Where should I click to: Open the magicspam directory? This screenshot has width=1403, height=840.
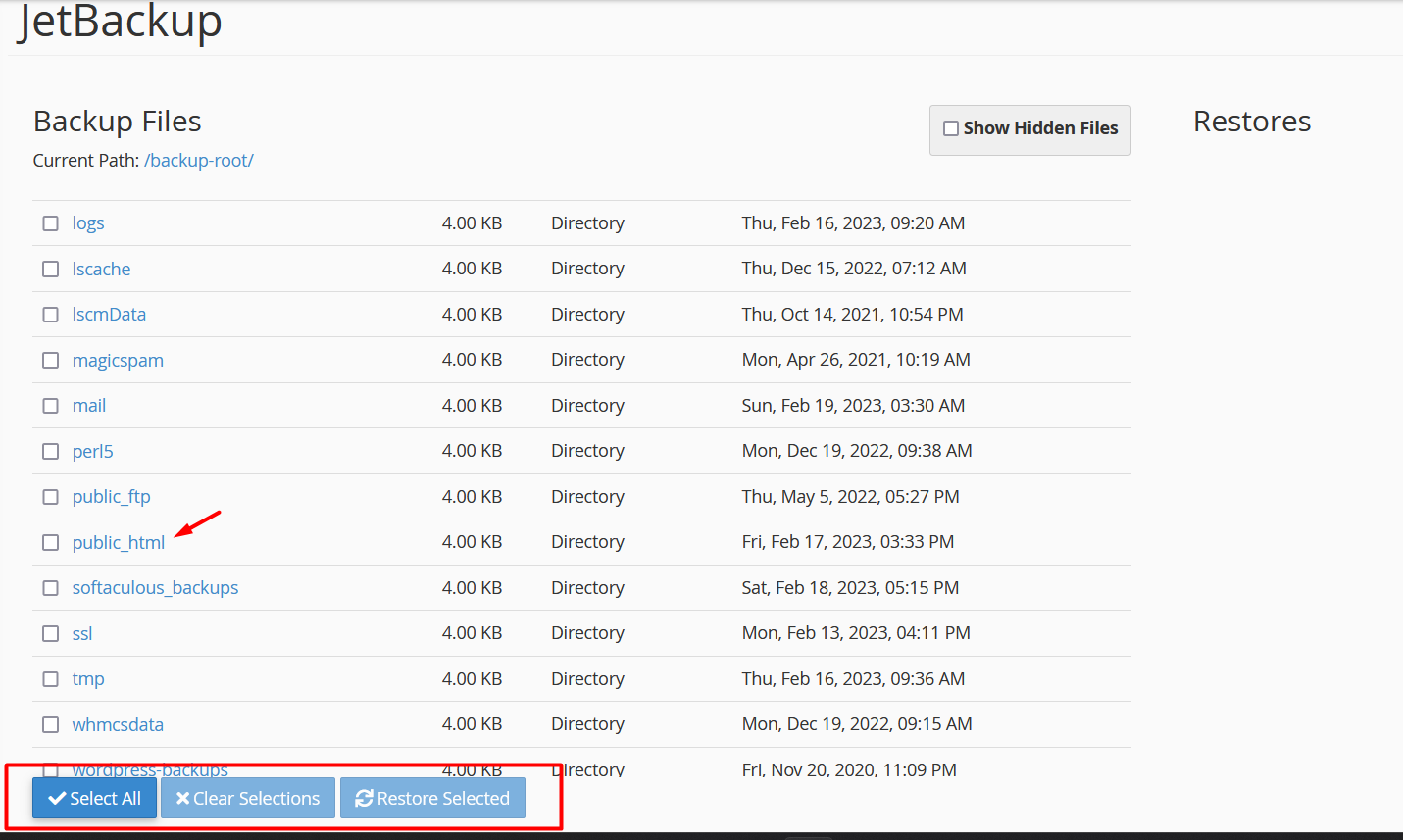pos(118,360)
